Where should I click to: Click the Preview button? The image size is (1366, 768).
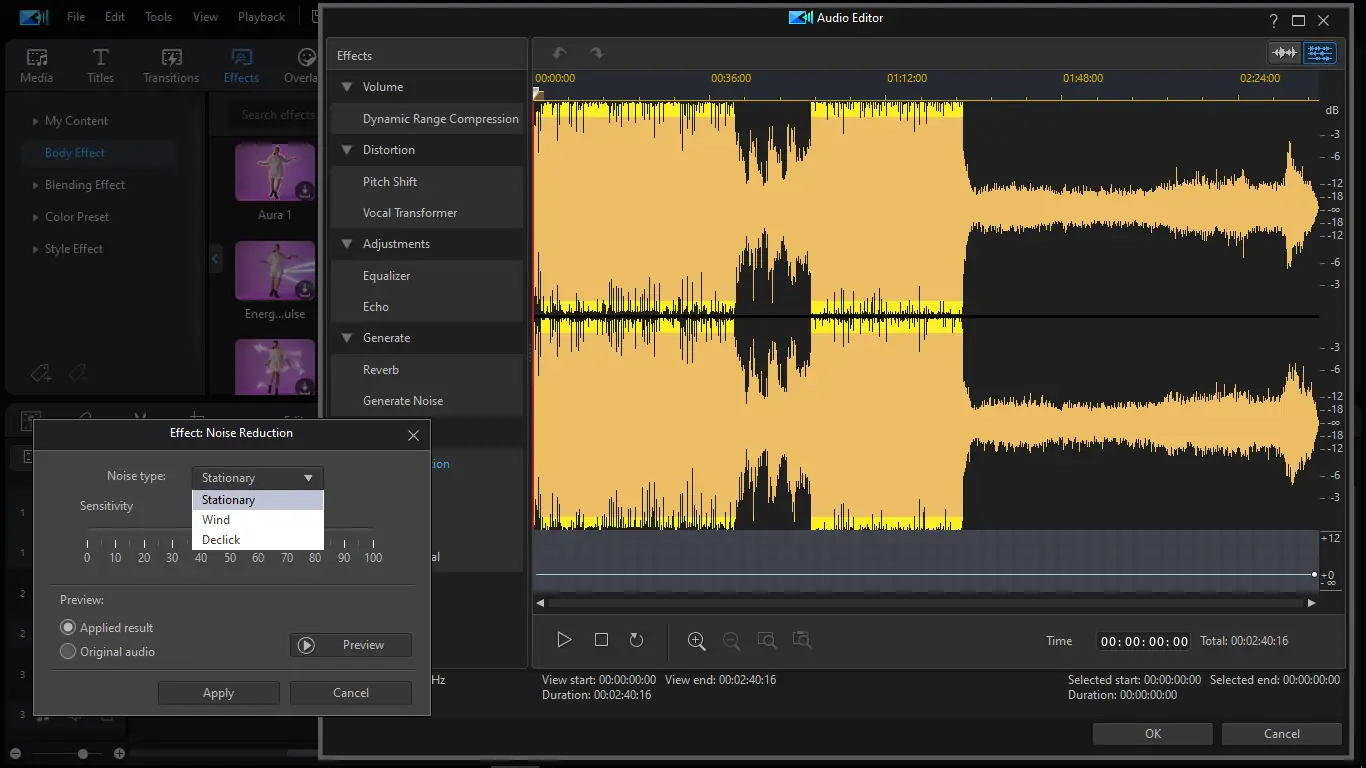pyautogui.click(x=350, y=645)
